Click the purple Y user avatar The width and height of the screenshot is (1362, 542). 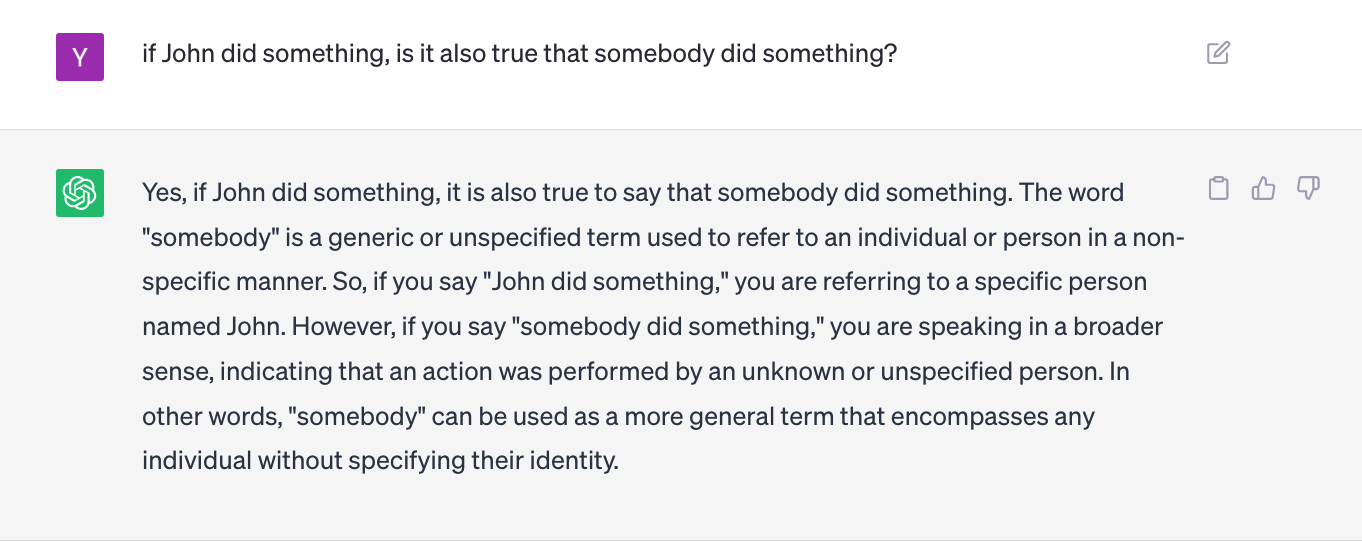click(80, 57)
